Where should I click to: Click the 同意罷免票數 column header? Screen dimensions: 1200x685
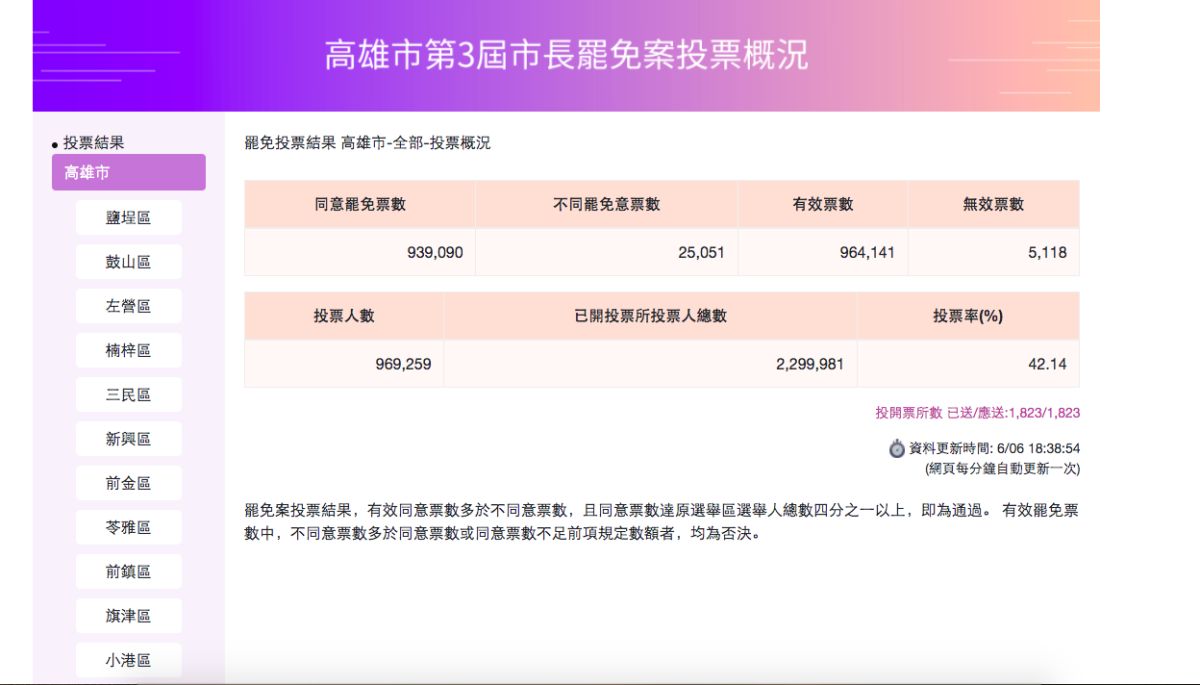click(360, 204)
